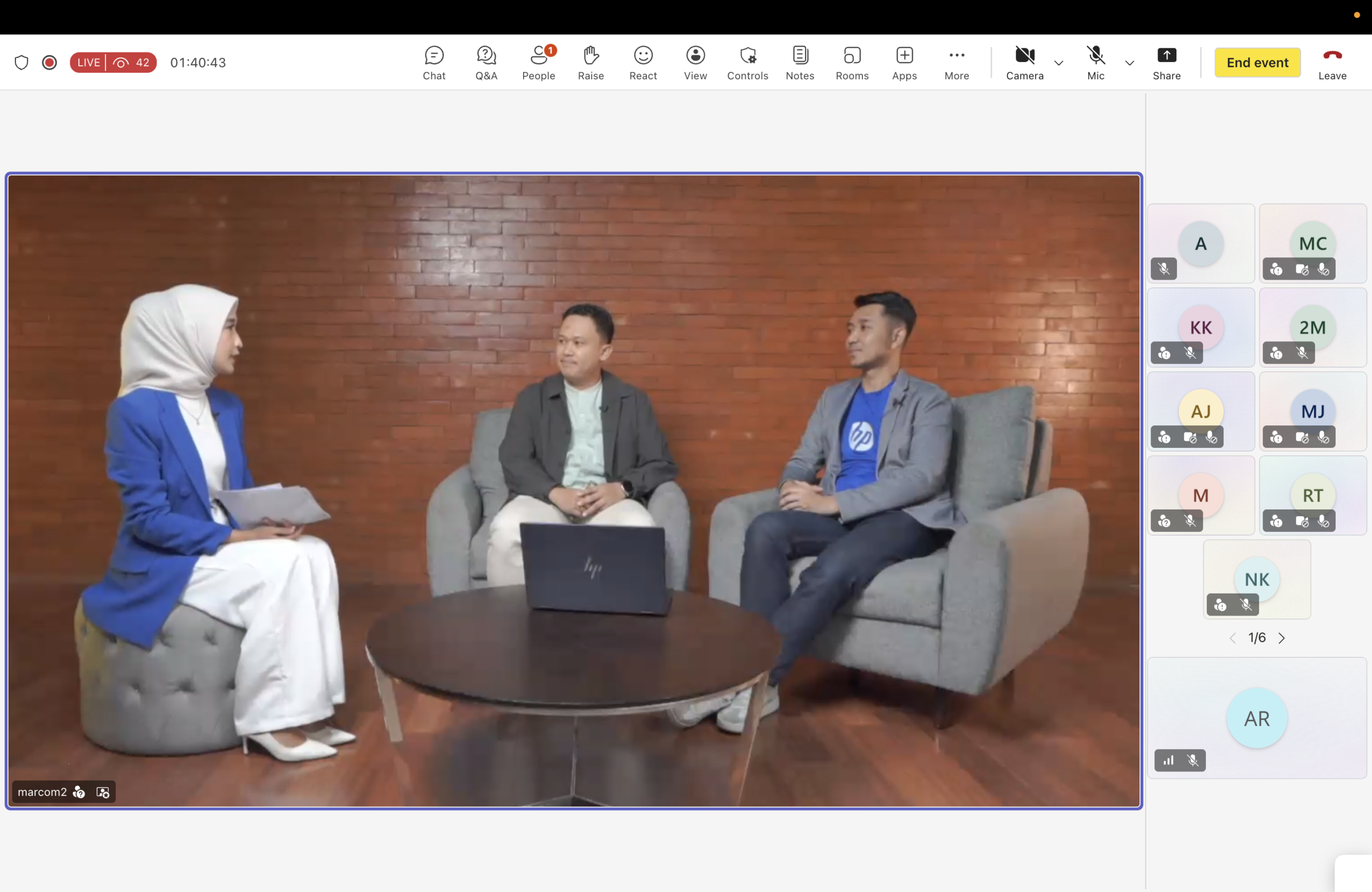Open Breakout Rooms
Screen dimensions: 1372x892
pos(852,62)
